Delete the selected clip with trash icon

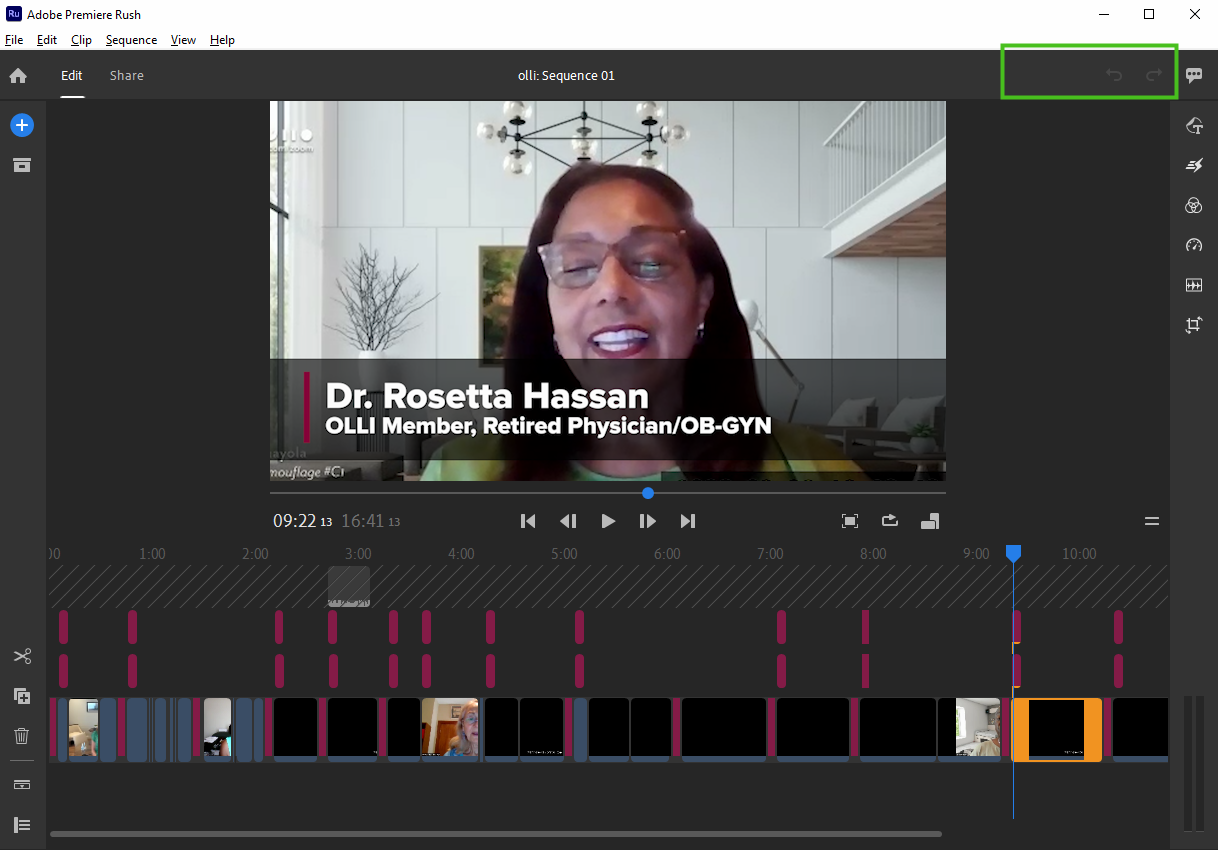click(x=22, y=736)
